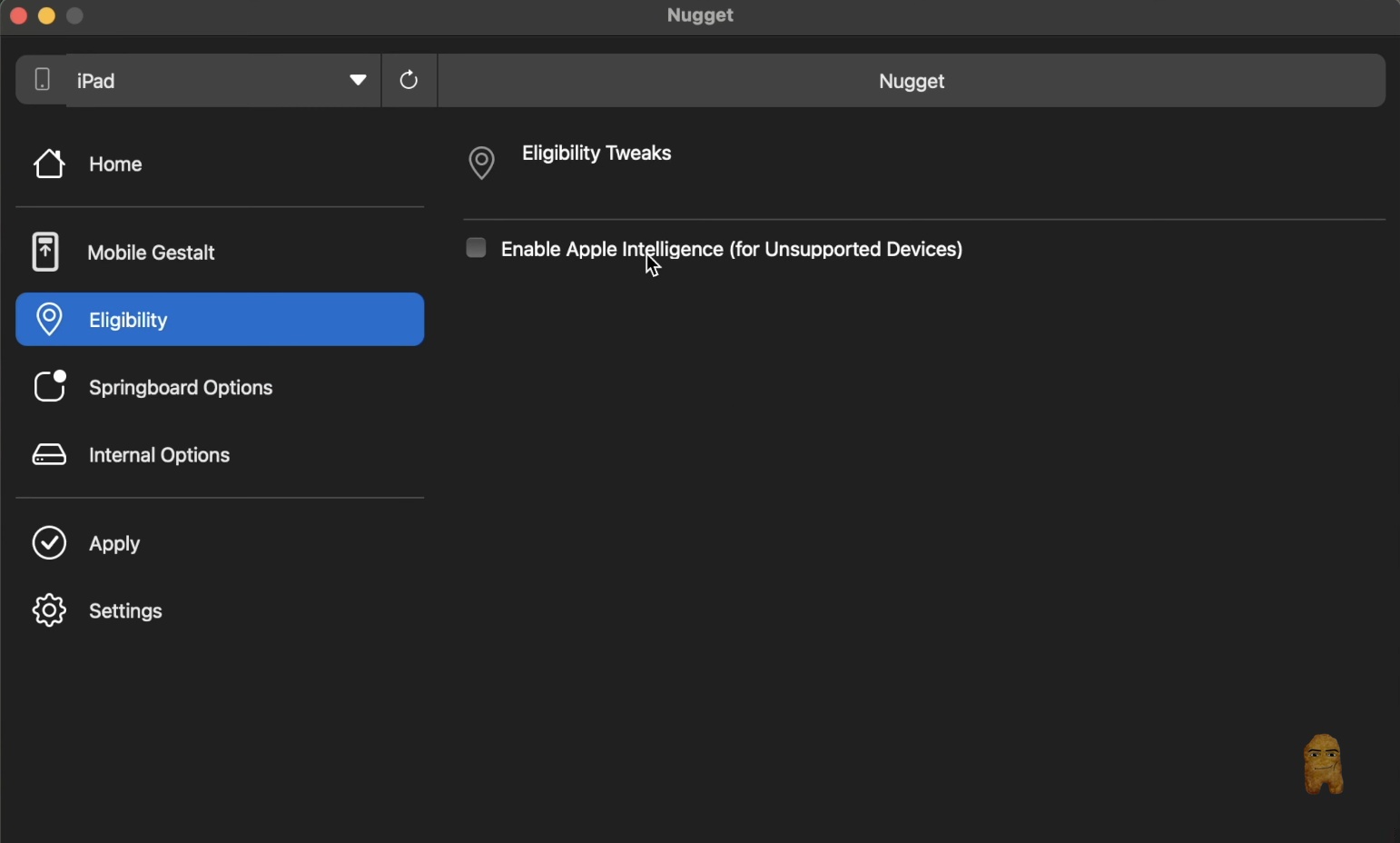Minimize the Nugget window
The height and width of the screenshot is (843, 1400).
pos(47,16)
